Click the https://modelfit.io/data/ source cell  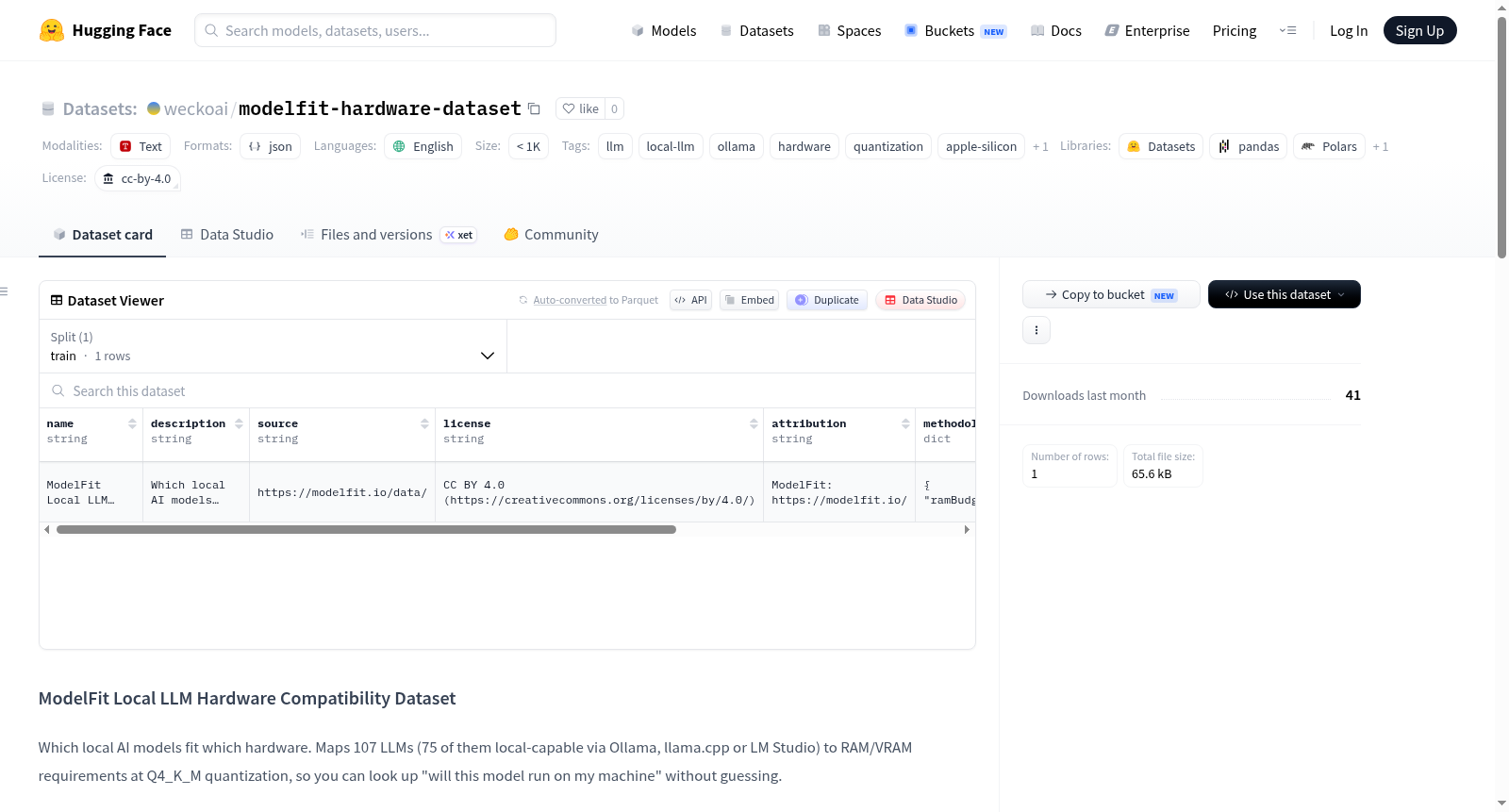[342, 492]
